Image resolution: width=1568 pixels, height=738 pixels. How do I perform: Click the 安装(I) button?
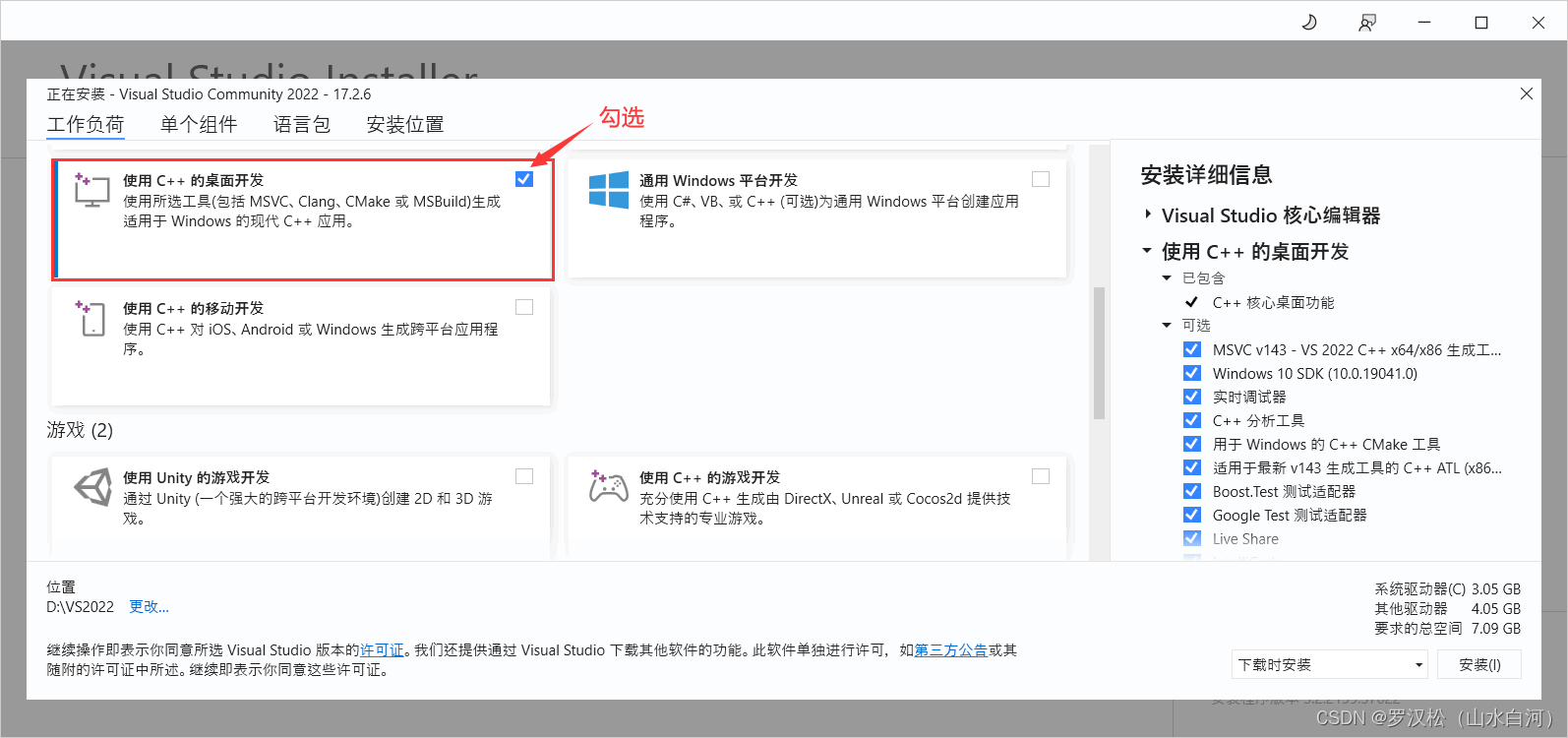[1479, 664]
